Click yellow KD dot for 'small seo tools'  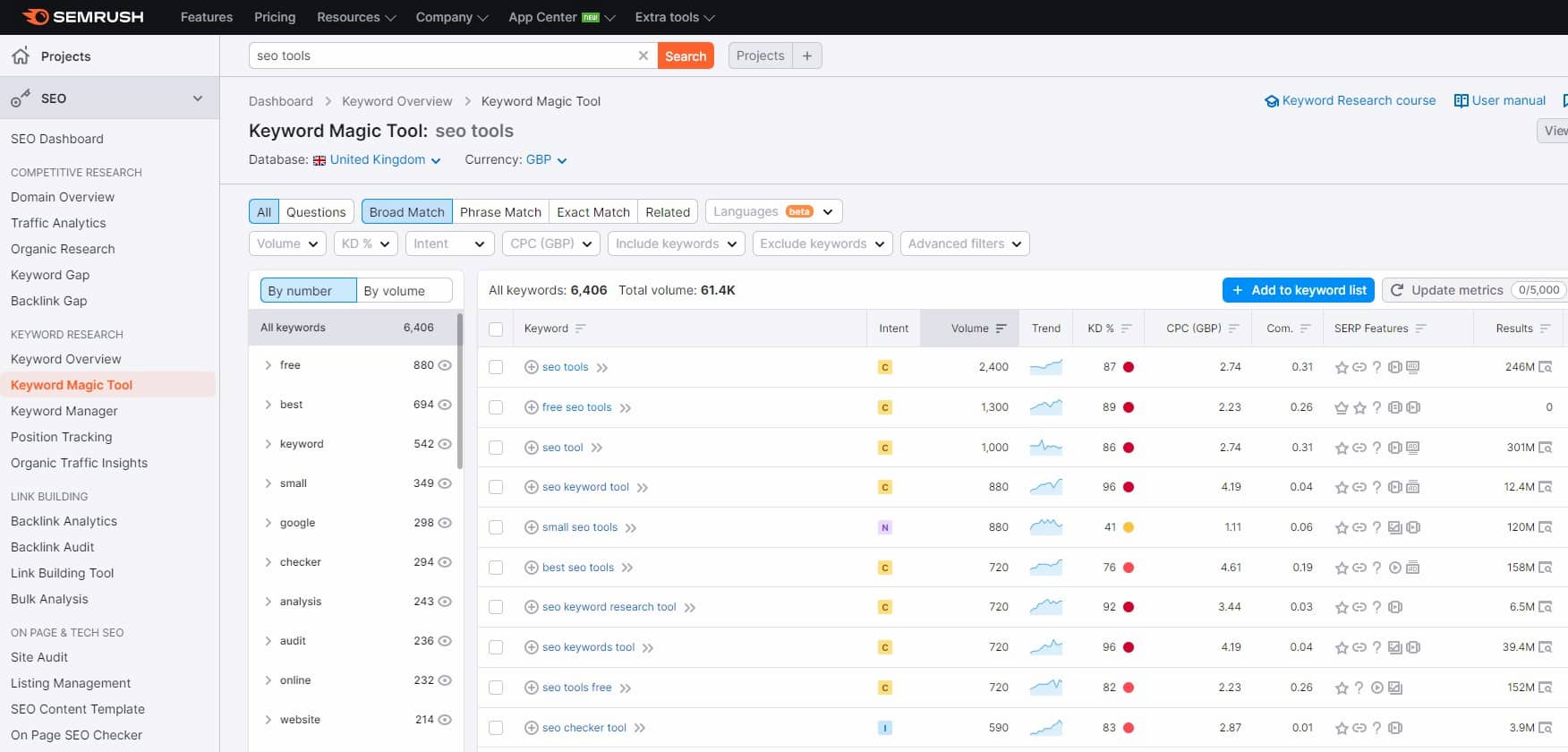point(1129,527)
